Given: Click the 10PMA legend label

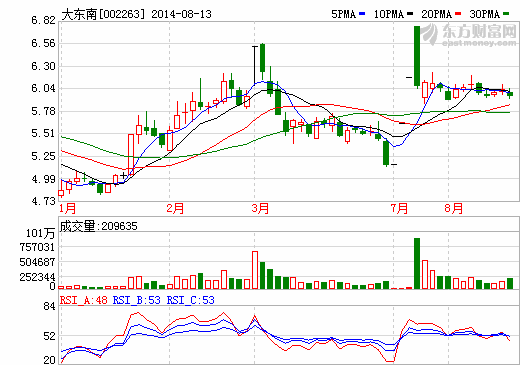Looking at the screenshot, I should pos(389,14).
